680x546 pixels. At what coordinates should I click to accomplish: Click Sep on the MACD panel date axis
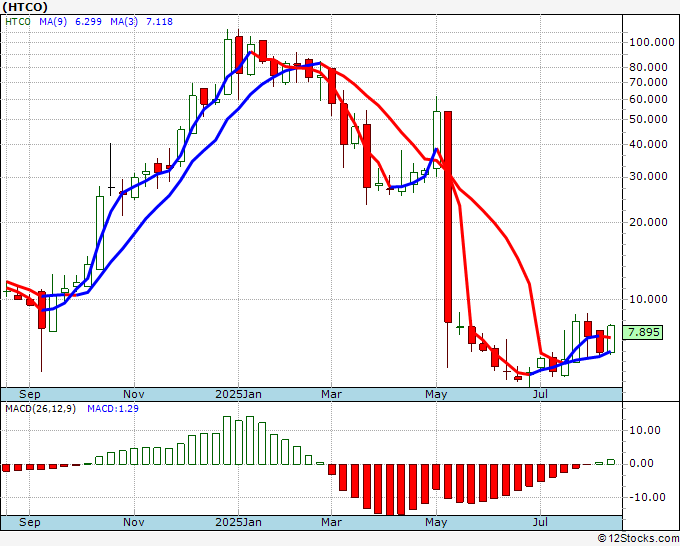(29, 522)
